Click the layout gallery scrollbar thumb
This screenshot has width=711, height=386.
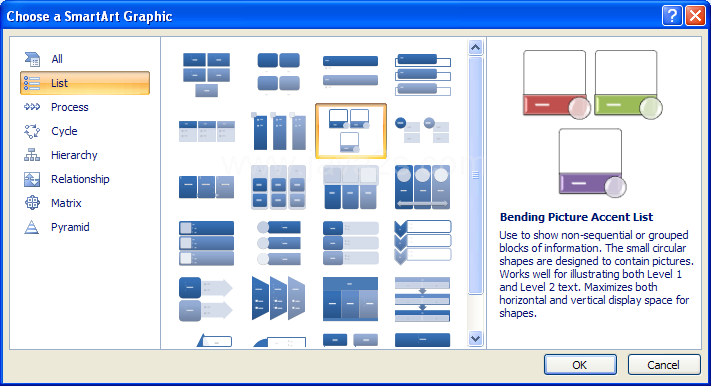[x=475, y=176]
